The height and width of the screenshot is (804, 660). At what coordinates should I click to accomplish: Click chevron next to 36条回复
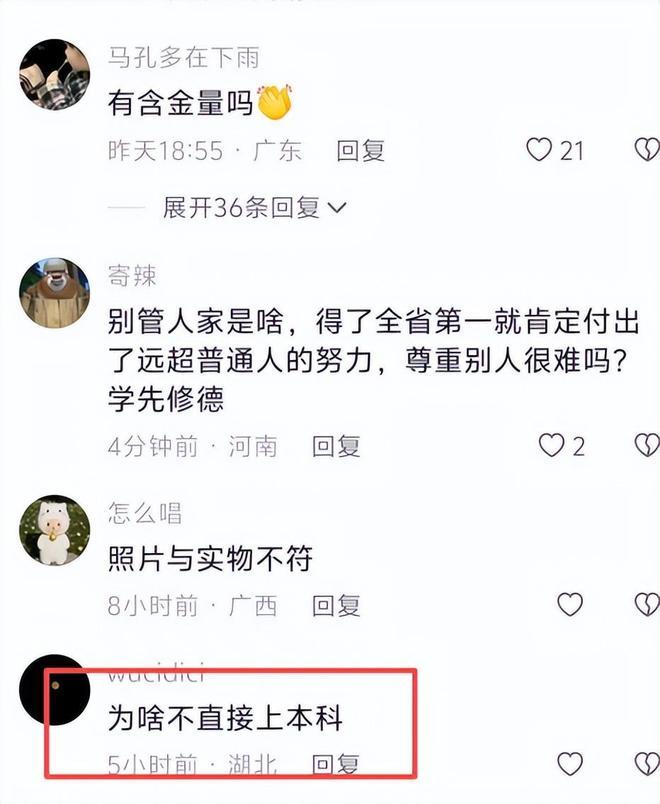pos(337,208)
